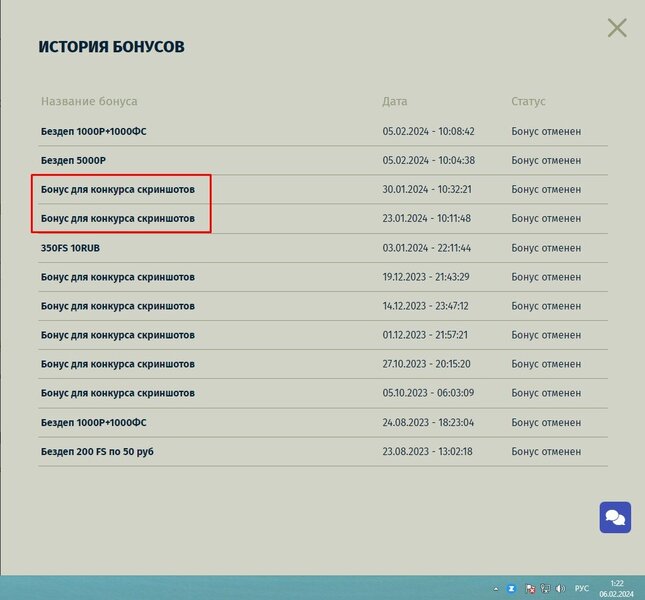Click the 'Статус' column header
The image size is (645, 600).
point(528,102)
